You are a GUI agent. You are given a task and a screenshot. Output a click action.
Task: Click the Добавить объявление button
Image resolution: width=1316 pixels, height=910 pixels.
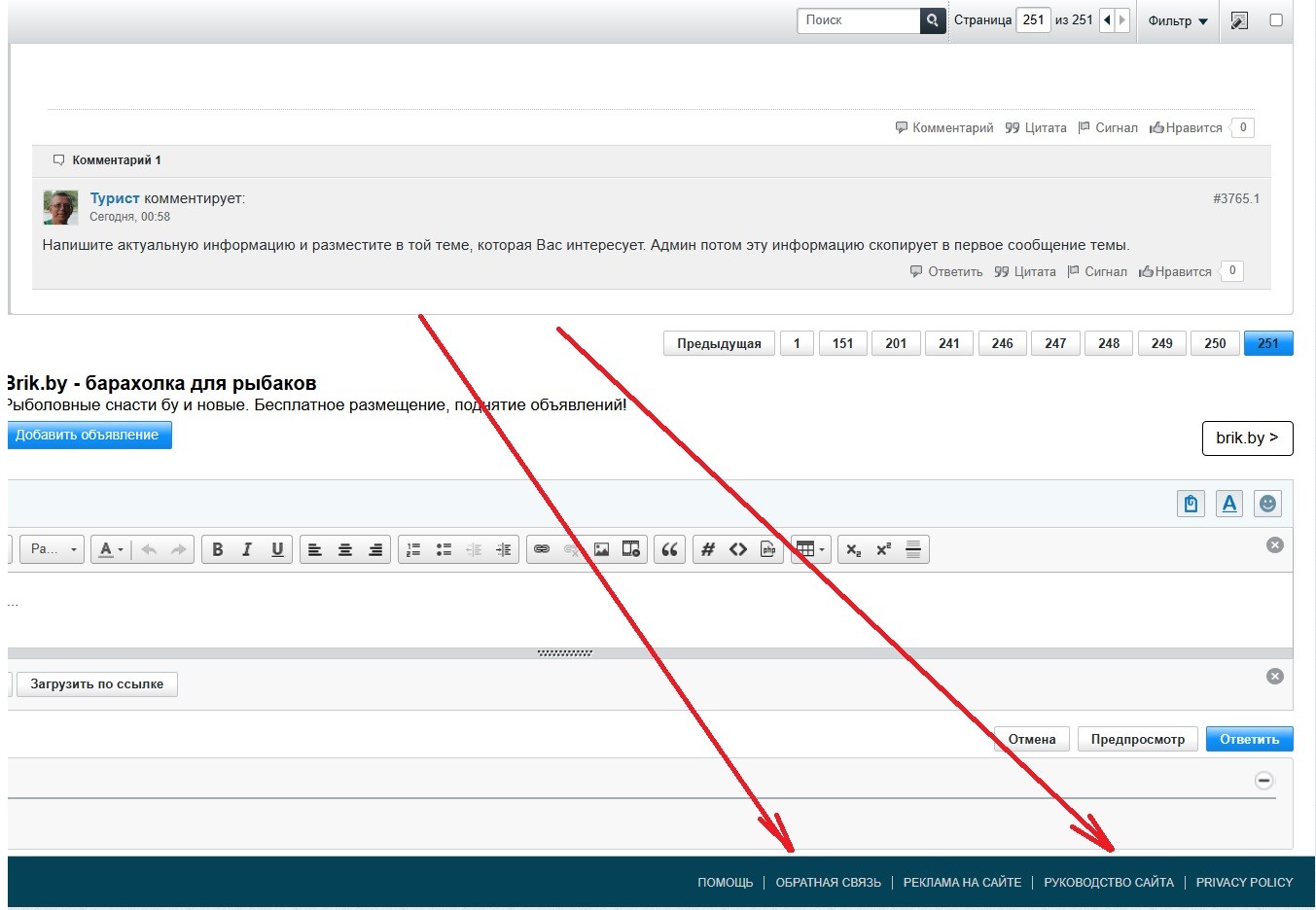tap(88, 436)
